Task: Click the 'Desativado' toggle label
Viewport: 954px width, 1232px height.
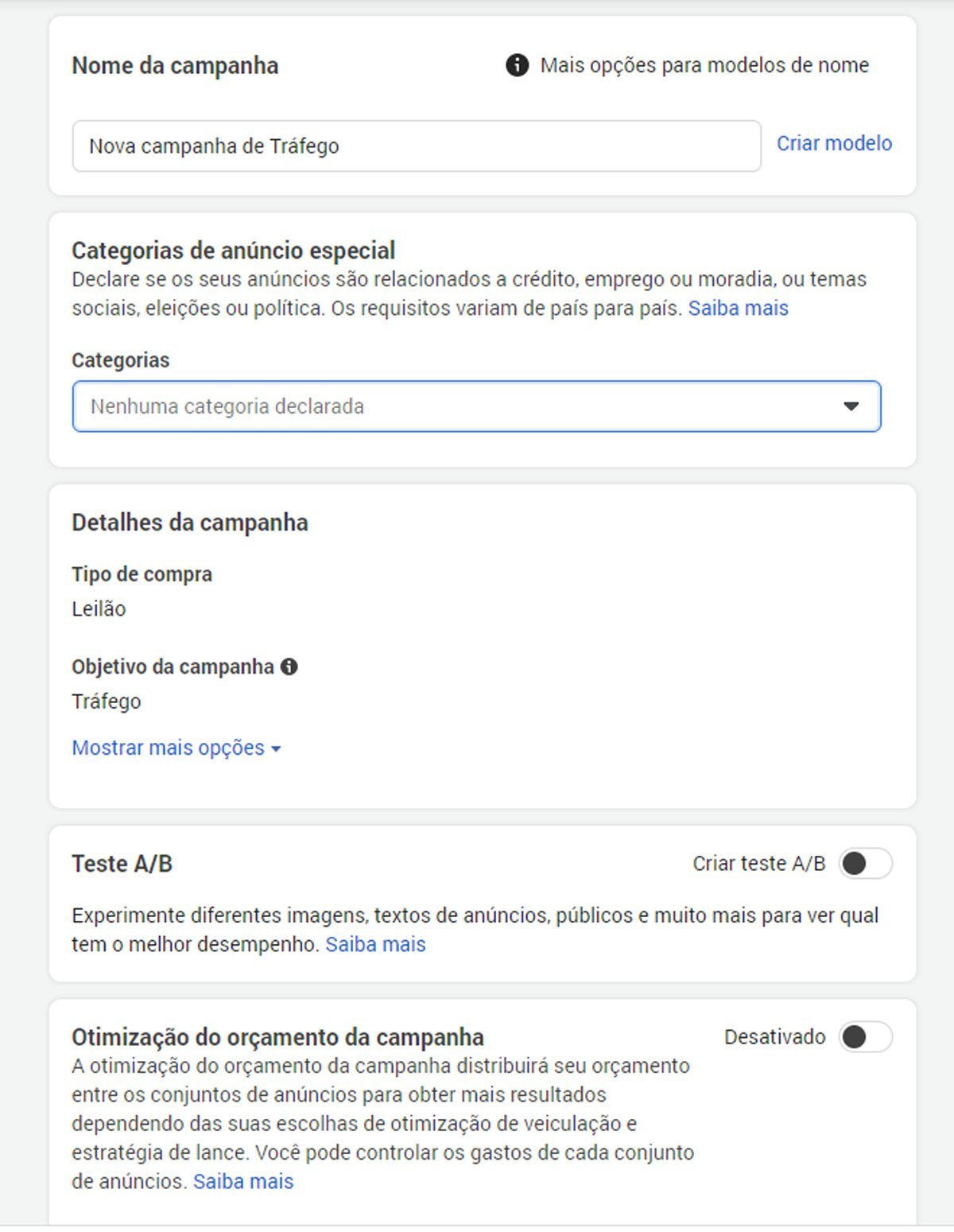Action: pyautogui.click(x=775, y=1037)
